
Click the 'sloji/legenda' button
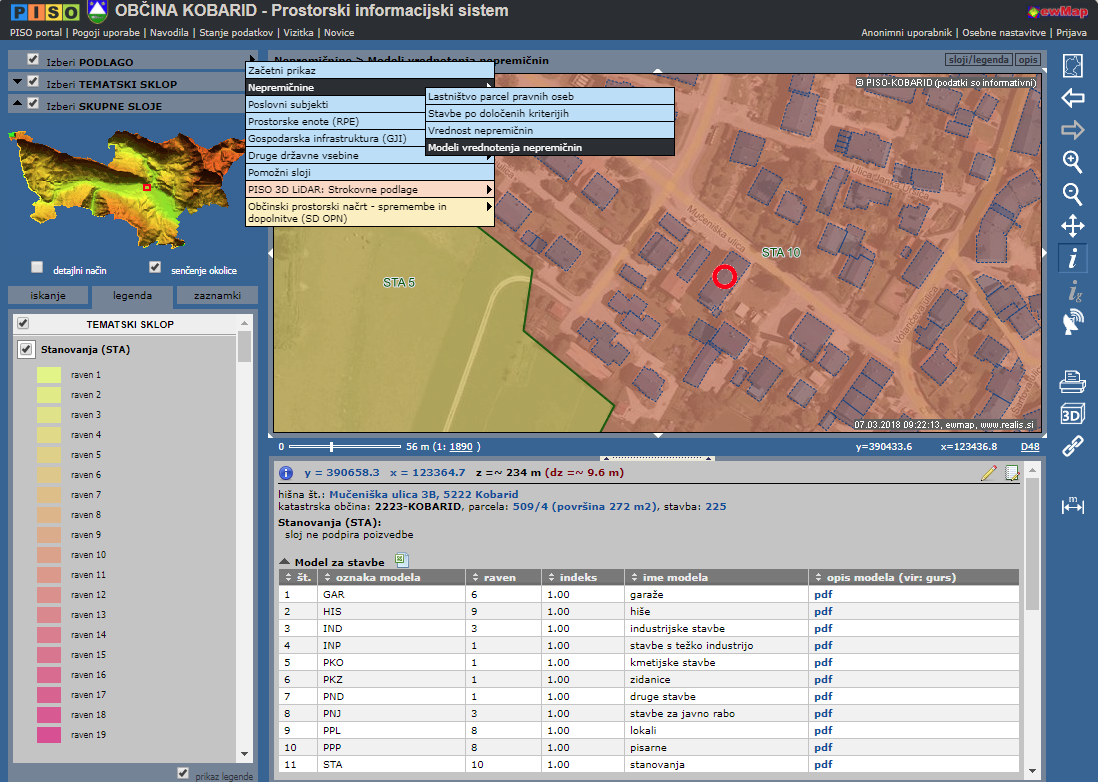tap(977, 61)
